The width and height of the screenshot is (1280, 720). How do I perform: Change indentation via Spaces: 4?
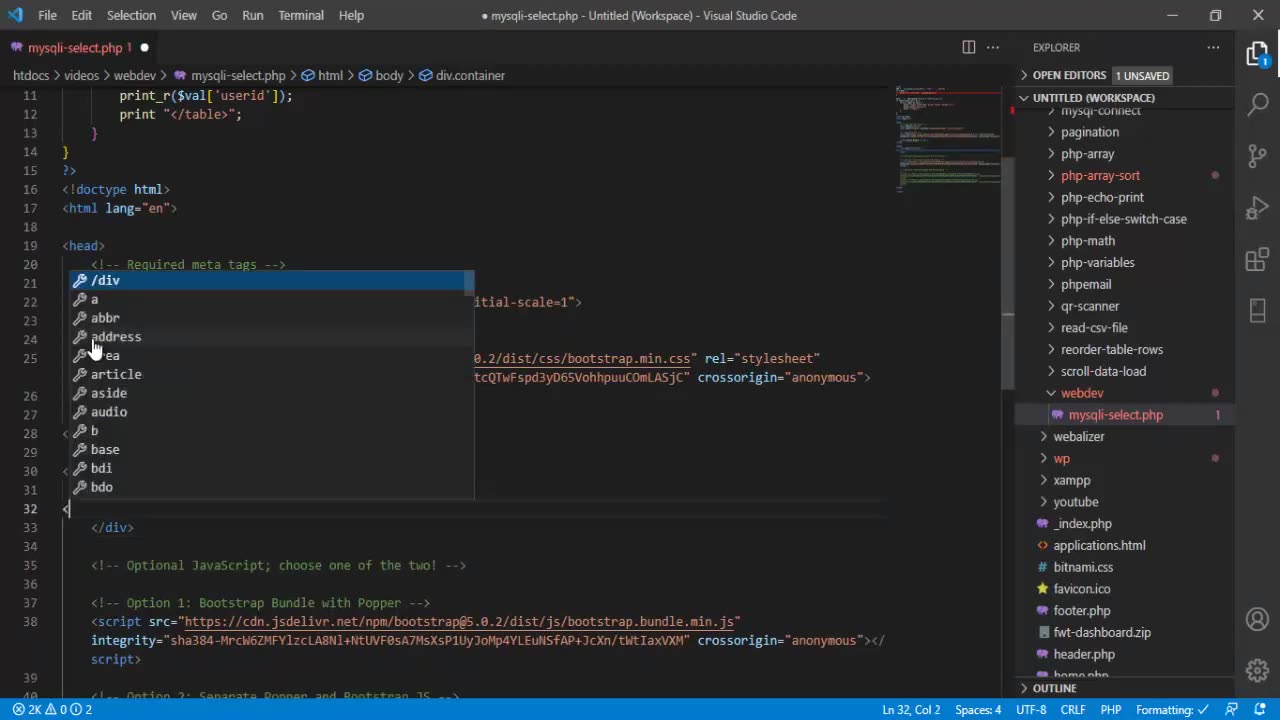[978, 710]
